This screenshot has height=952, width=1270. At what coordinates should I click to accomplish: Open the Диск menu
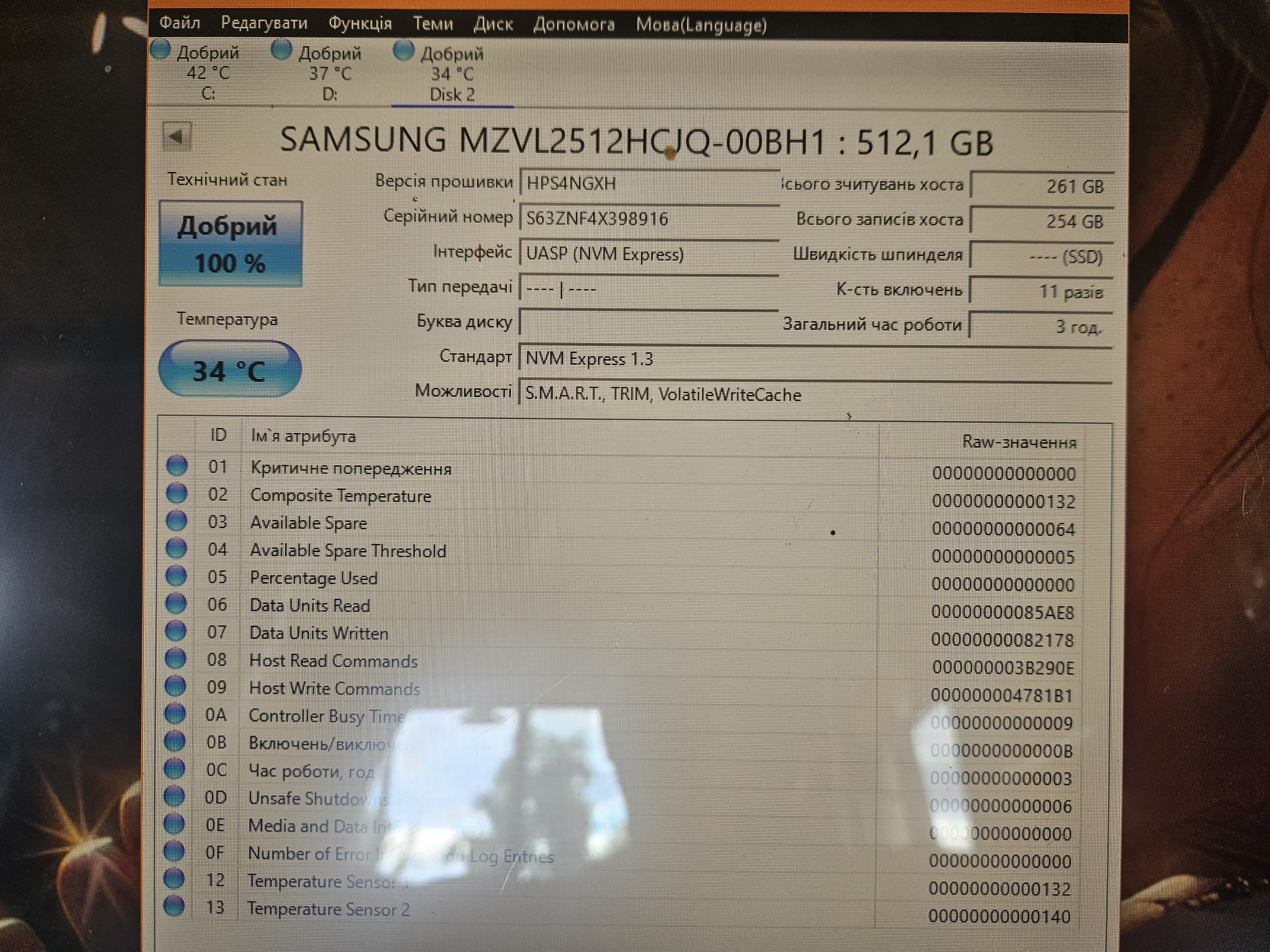tap(493, 24)
